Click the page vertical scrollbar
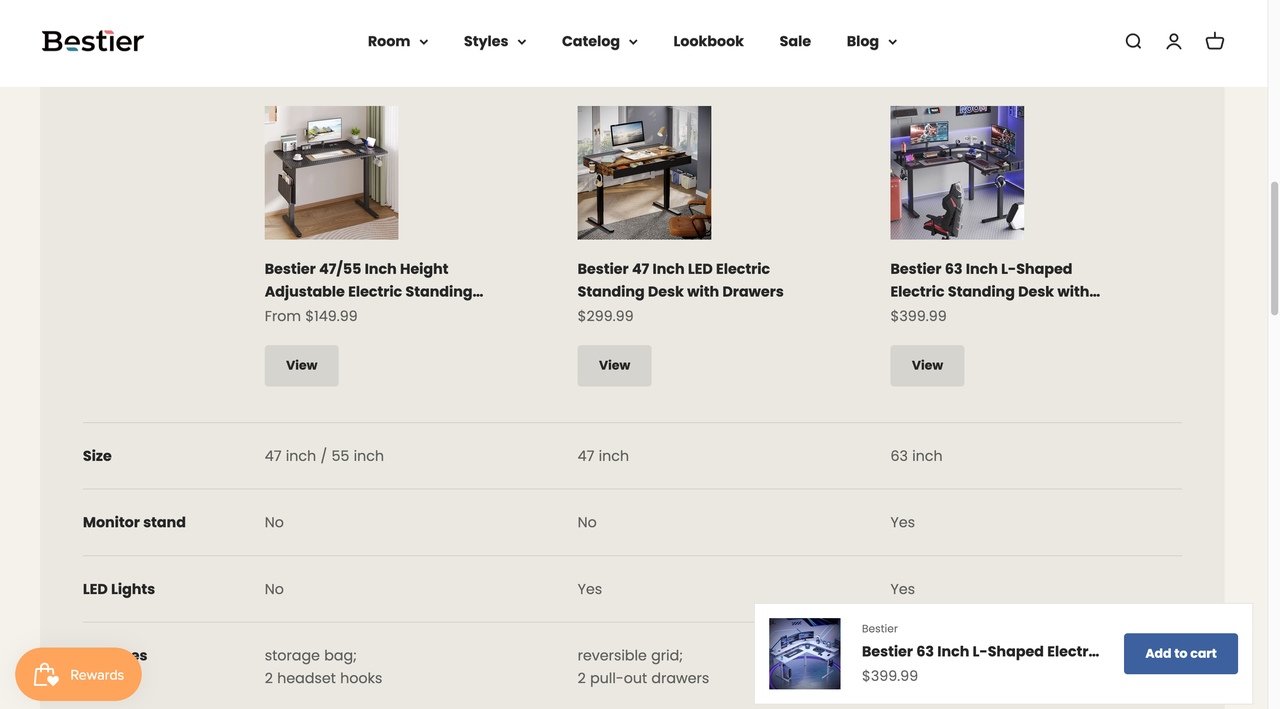The width and height of the screenshot is (1280, 709). click(1274, 250)
